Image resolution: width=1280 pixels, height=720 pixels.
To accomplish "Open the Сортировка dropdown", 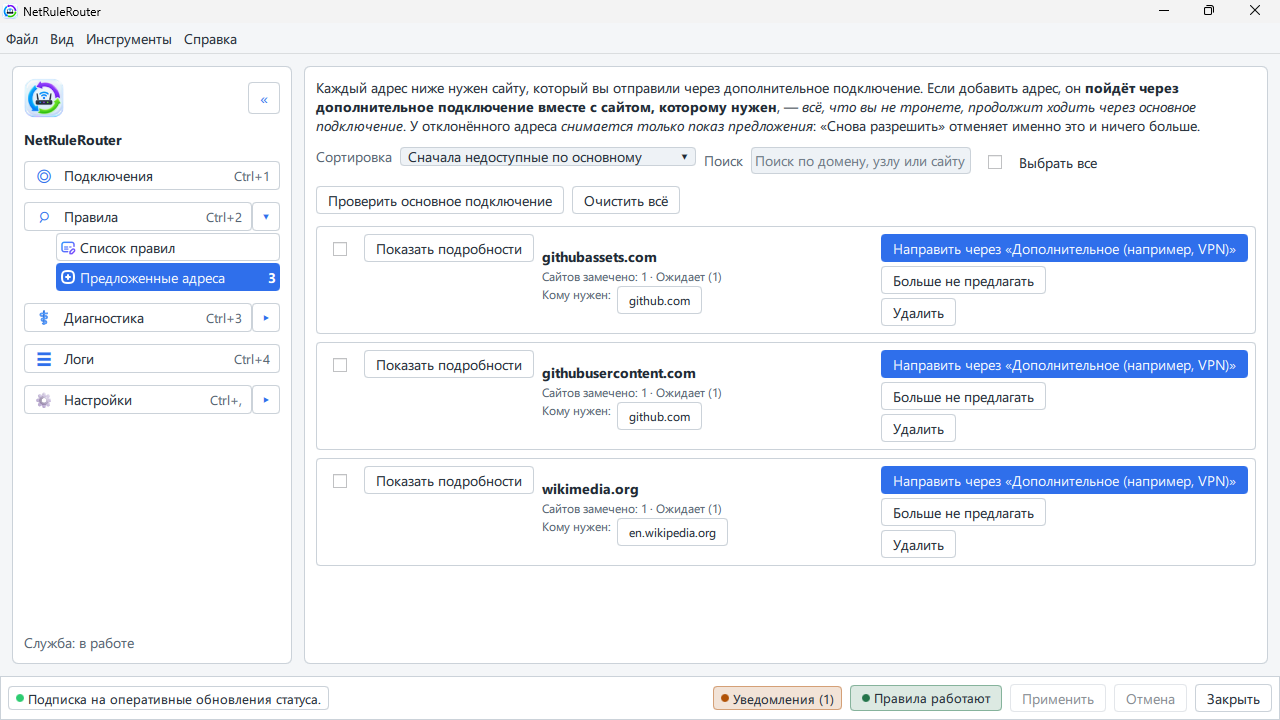I will click(548, 157).
